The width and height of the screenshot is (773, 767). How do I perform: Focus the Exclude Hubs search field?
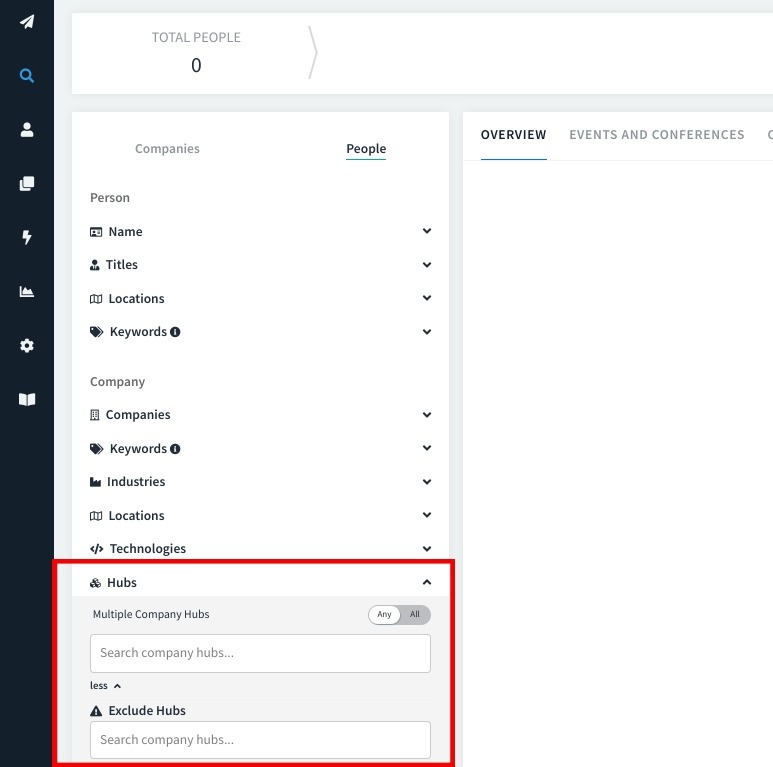coord(260,740)
